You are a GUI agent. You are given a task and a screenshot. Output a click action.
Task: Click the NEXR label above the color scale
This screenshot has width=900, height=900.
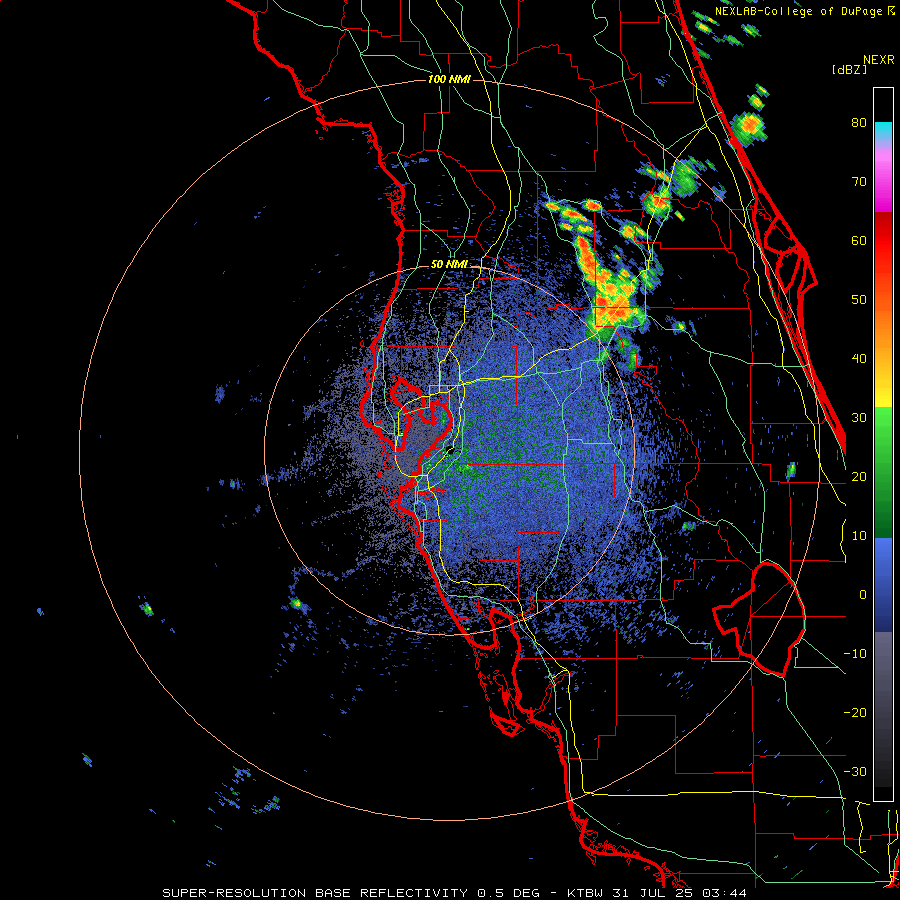[879, 60]
